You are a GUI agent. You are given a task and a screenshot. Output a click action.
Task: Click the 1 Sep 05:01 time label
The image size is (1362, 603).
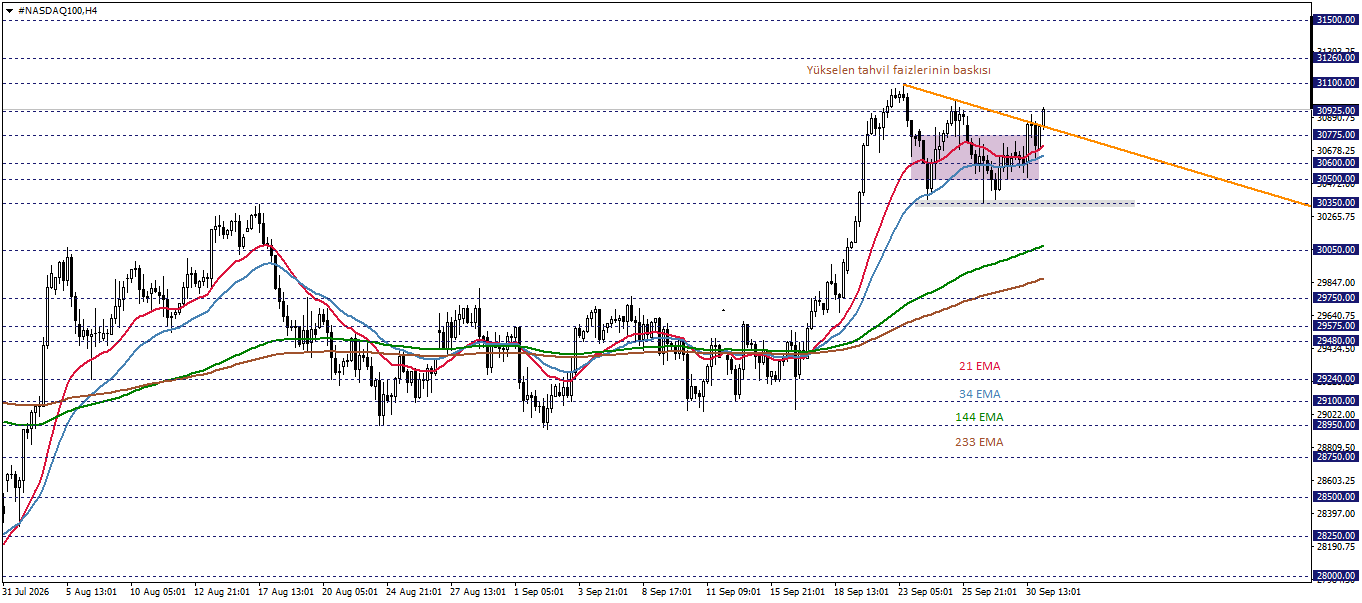(541, 592)
